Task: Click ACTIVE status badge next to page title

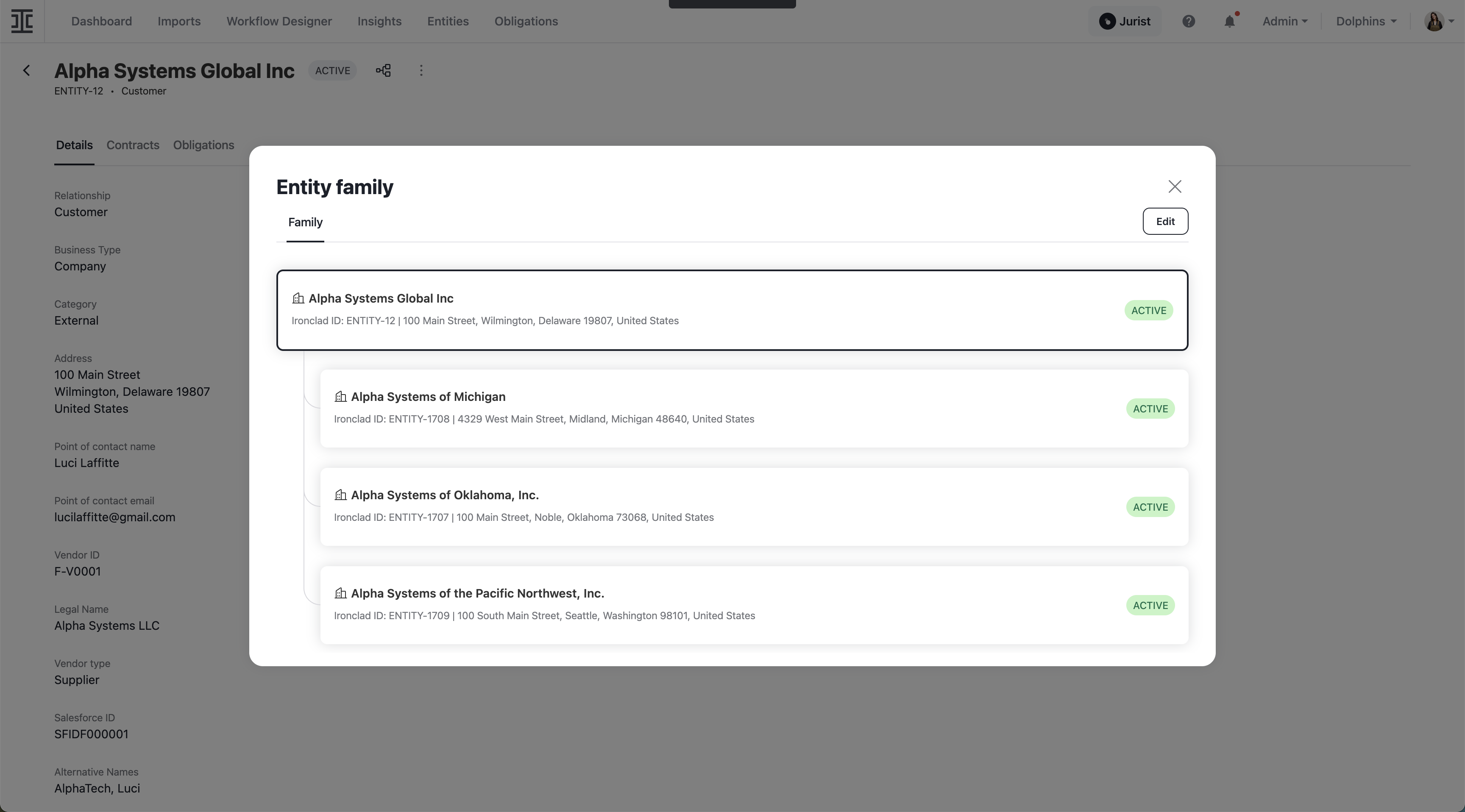Action: click(x=333, y=70)
